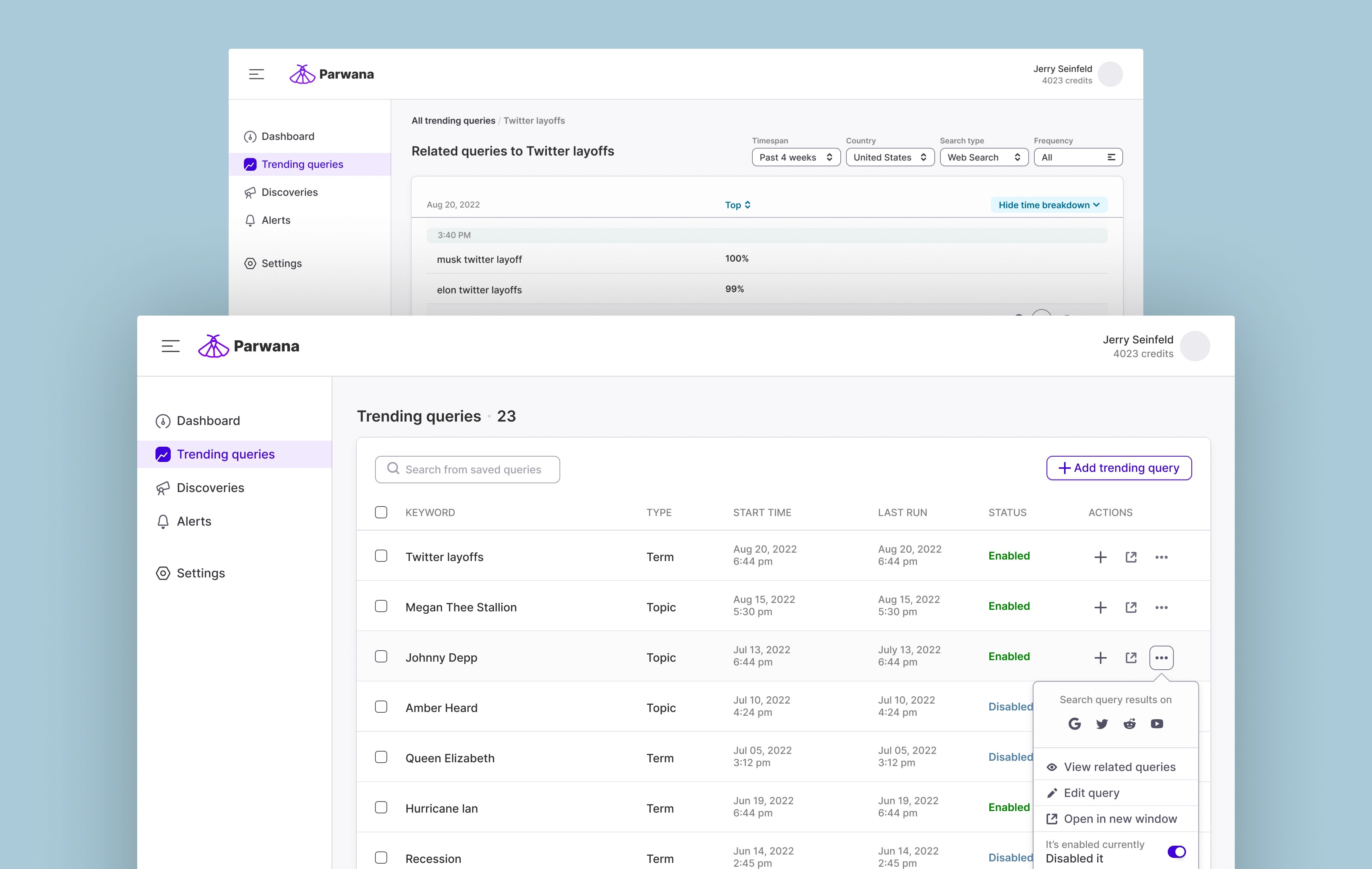Image resolution: width=1372 pixels, height=869 pixels.
Task: Click the 3:40 PM time header bar
Action: point(767,235)
